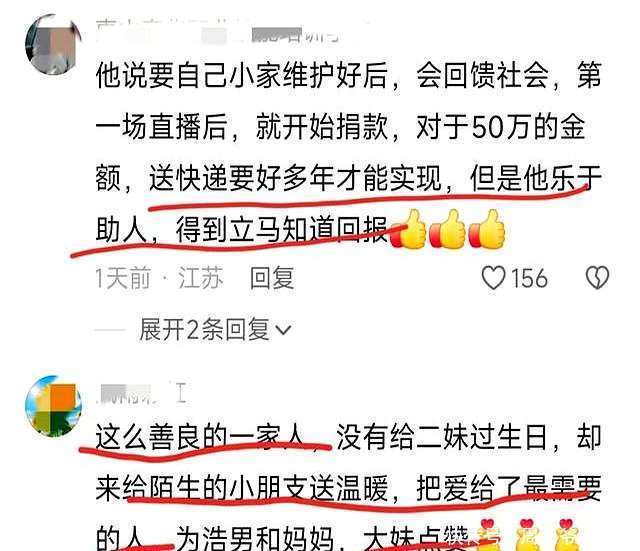Tap the 江苏 location label
The image size is (640, 551).
pyautogui.click(x=200, y=278)
